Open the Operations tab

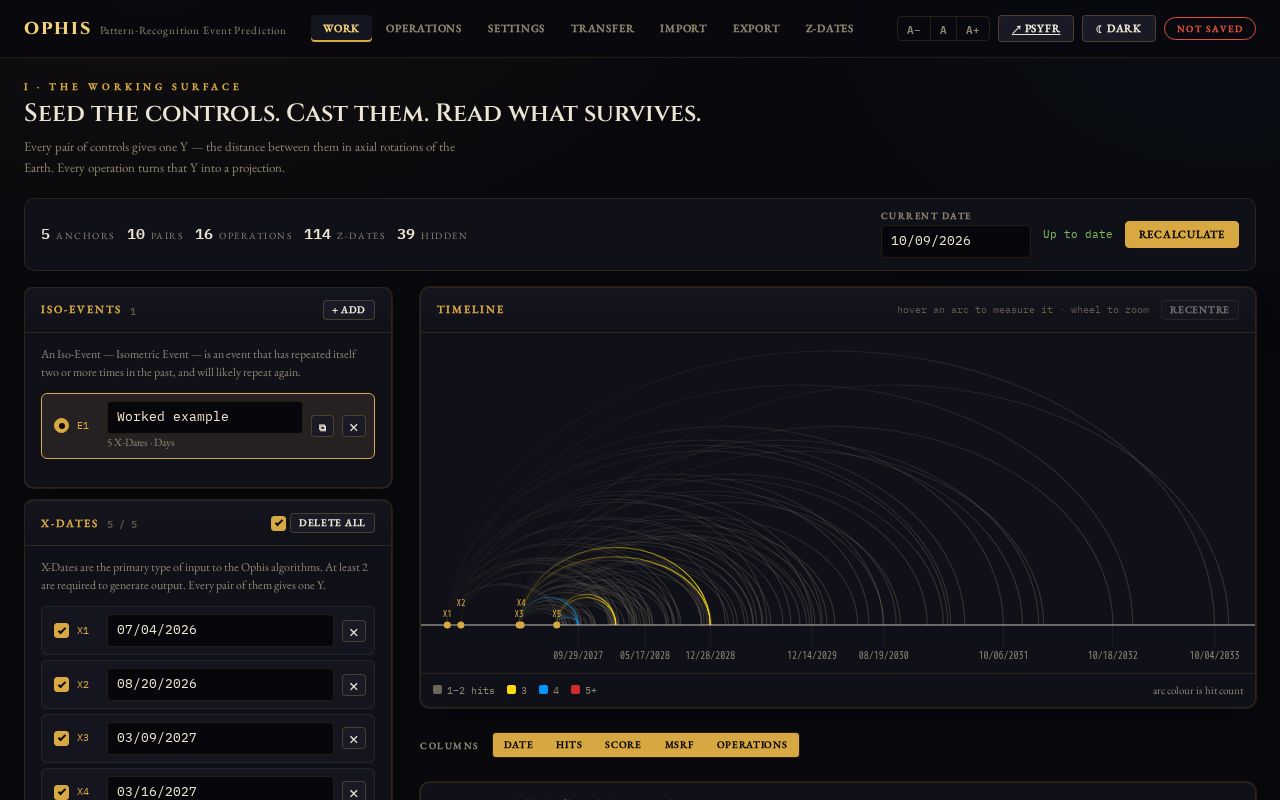(424, 28)
